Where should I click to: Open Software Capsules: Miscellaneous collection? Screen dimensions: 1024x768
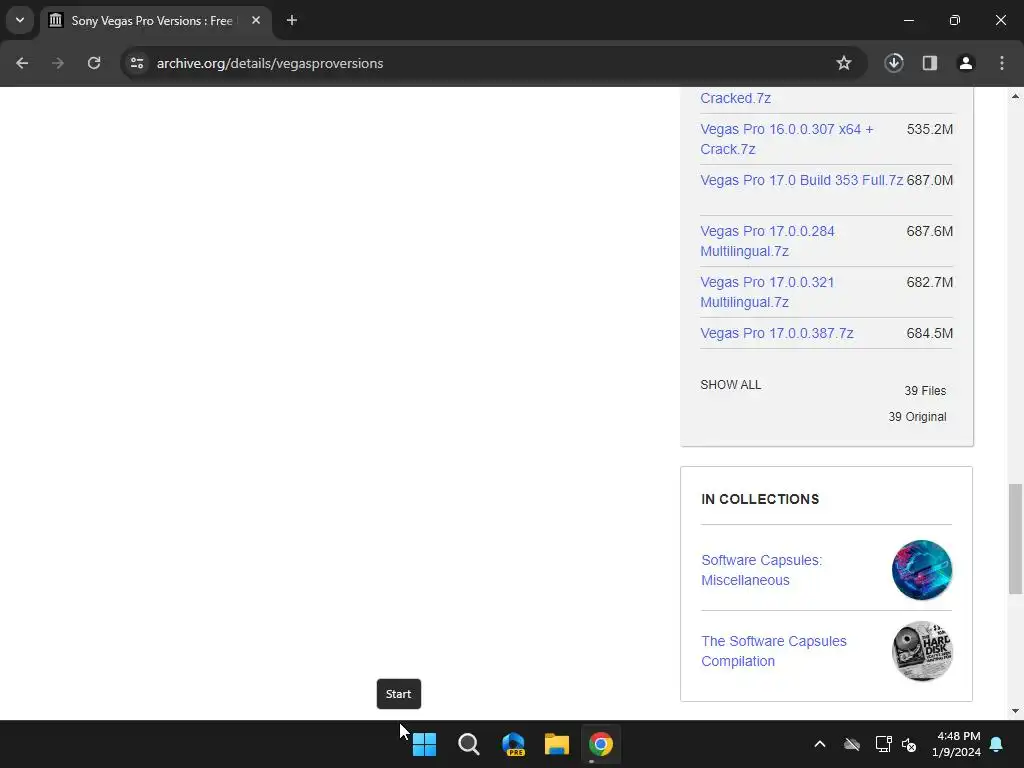tap(761, 570)
